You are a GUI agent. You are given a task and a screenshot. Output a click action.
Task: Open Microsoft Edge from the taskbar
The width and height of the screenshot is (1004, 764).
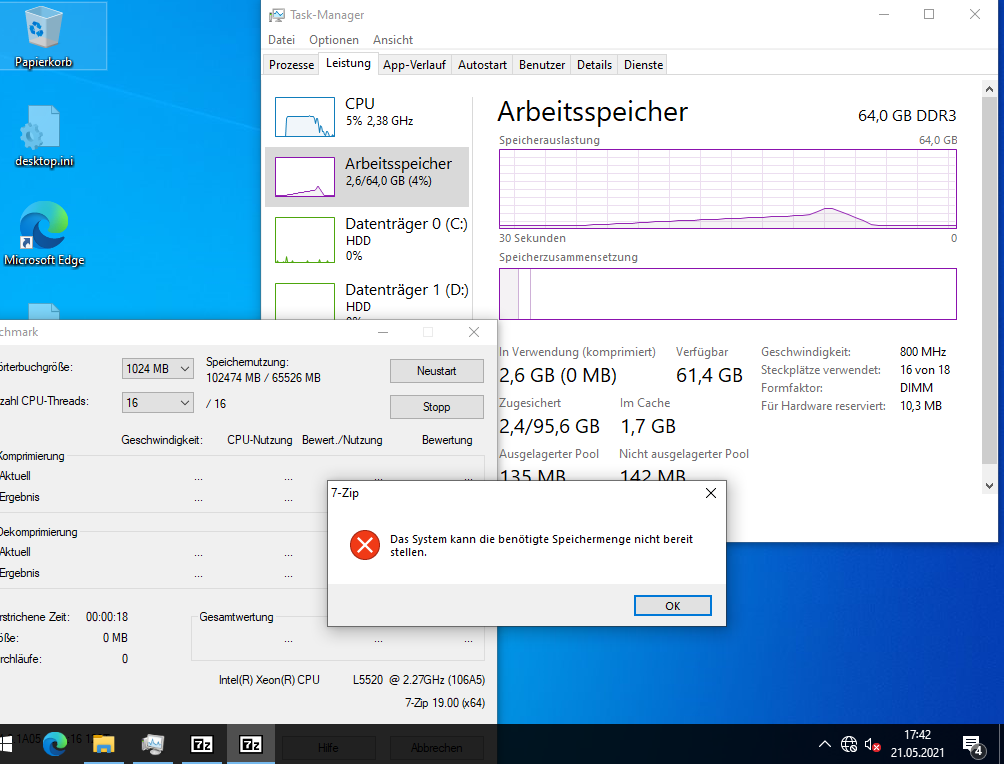coord(55,744)
